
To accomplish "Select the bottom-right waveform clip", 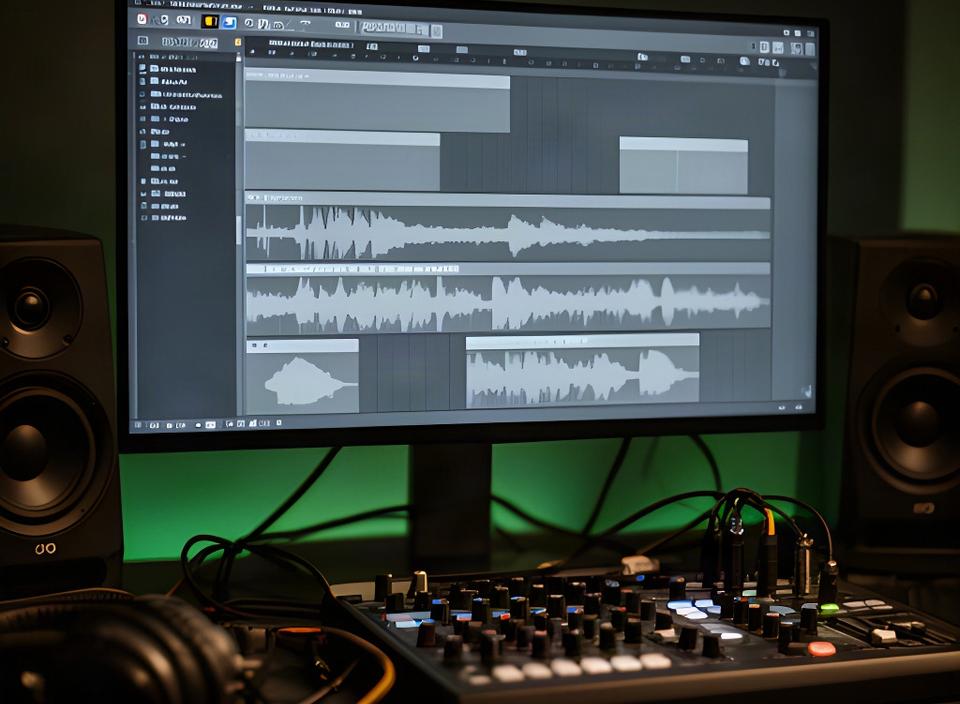I will [x=582, y=370].
